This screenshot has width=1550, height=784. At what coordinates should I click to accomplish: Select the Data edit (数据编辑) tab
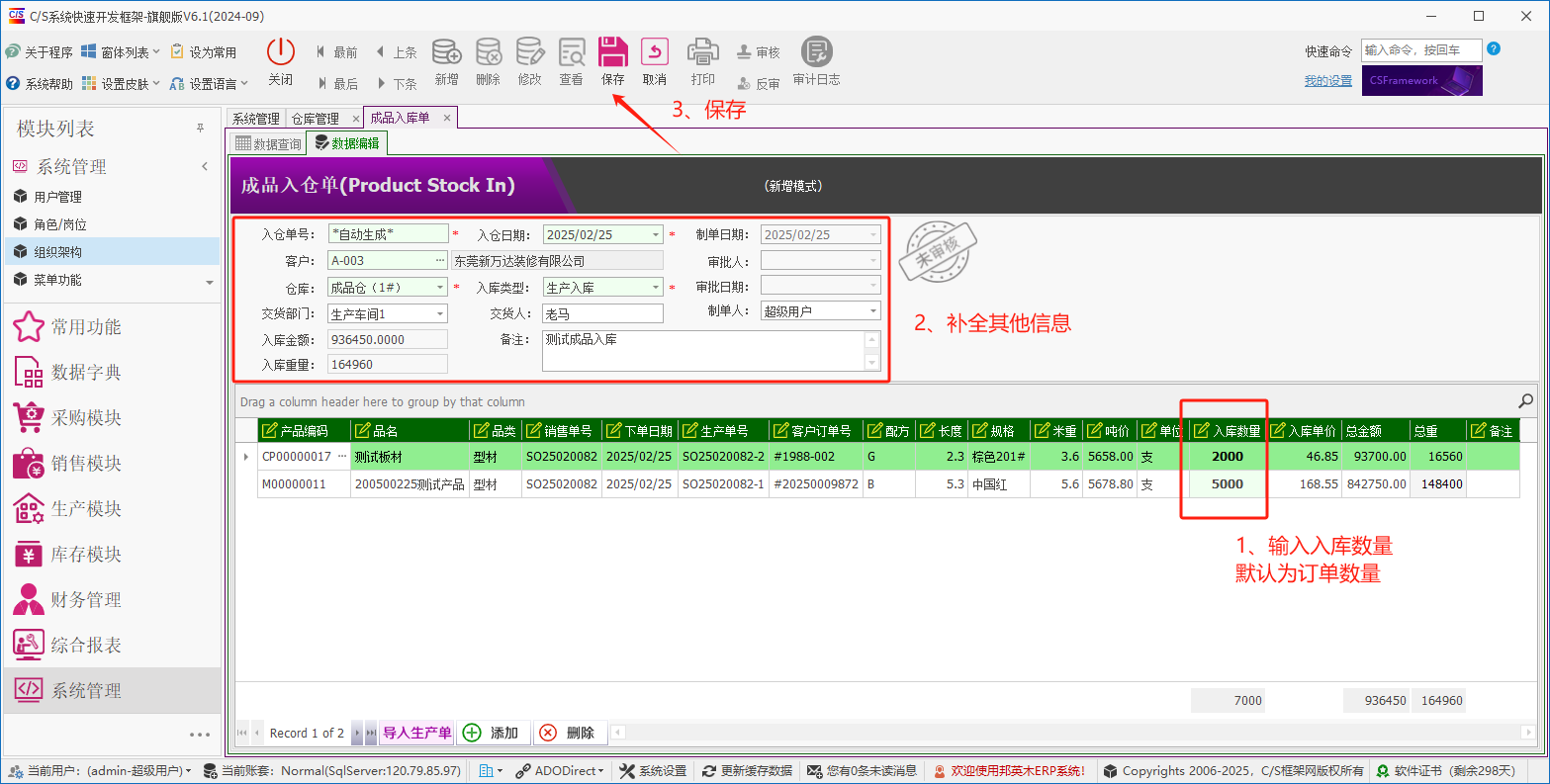tap(347, 143)
